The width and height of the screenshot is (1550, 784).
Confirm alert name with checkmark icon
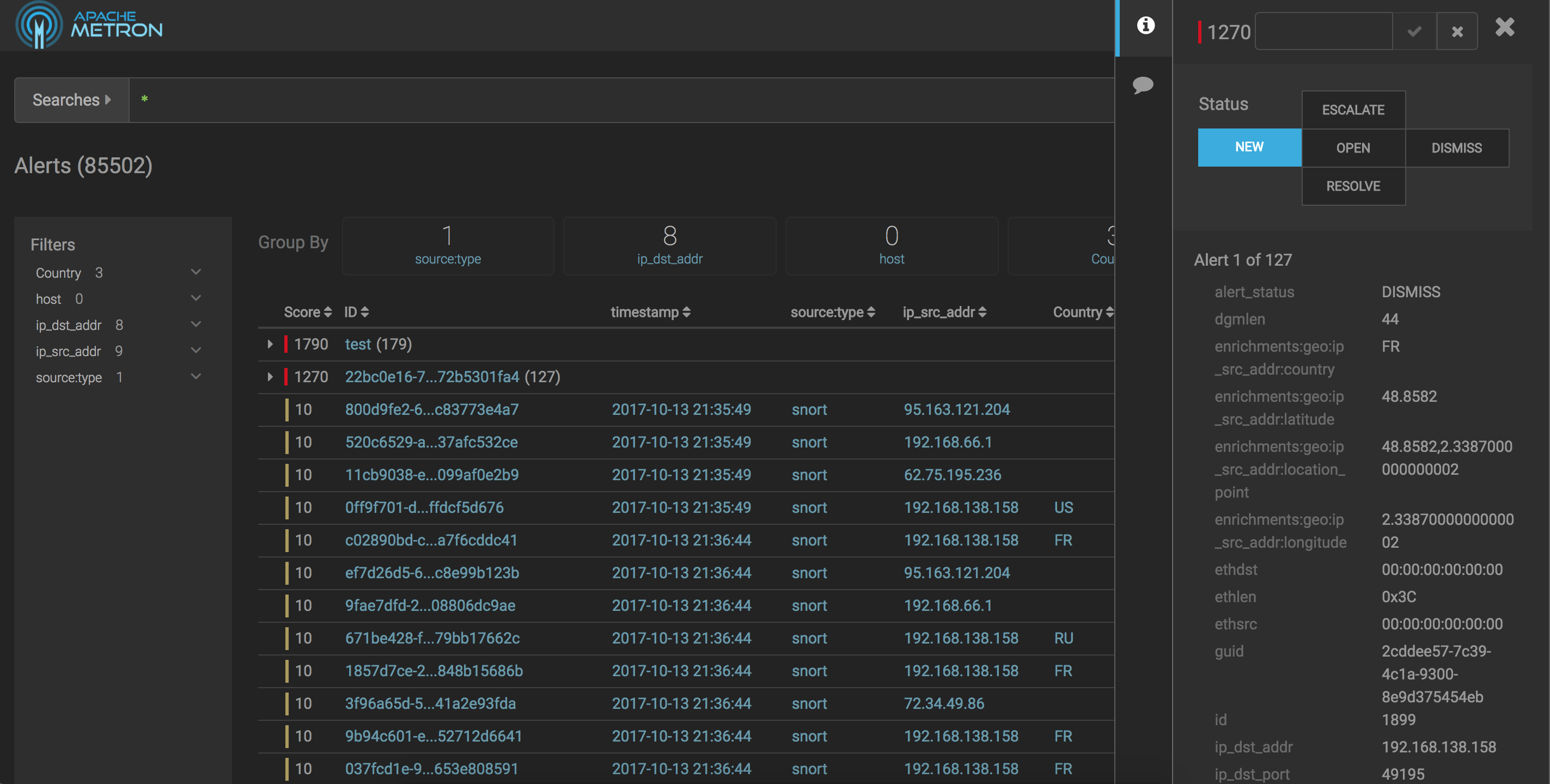(x=1414, y=31)
